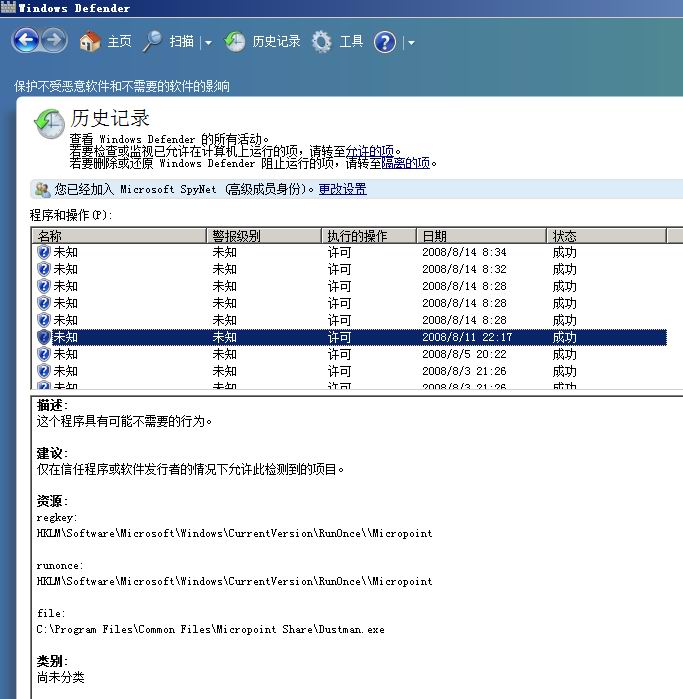The width and height of the screenshot is (683, 699).
Task: Click shield icon of 2008/8/11 22:17 row
Action: 44,337
